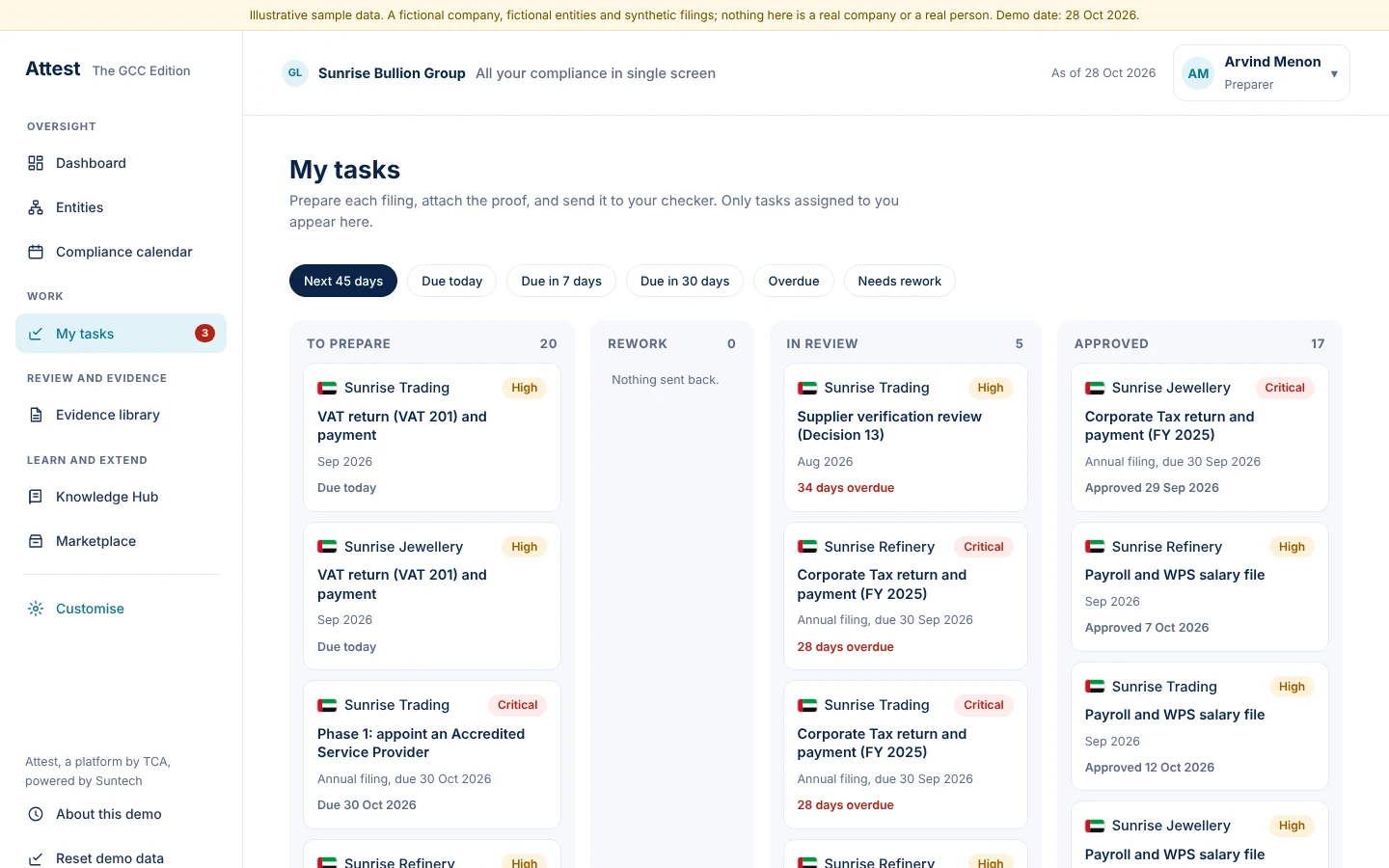
Task: Click UAE flag on Supplier verification review card
Action: [807, 388]
